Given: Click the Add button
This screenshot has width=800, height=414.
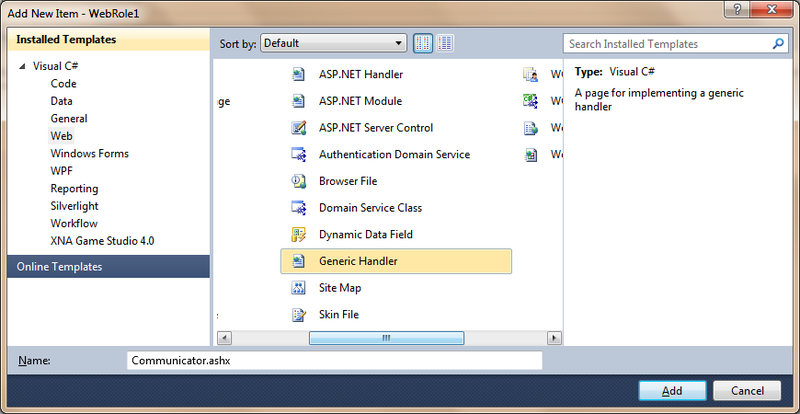Looking at the screenshot, I should pyautogui.click(x=672, y=391).
